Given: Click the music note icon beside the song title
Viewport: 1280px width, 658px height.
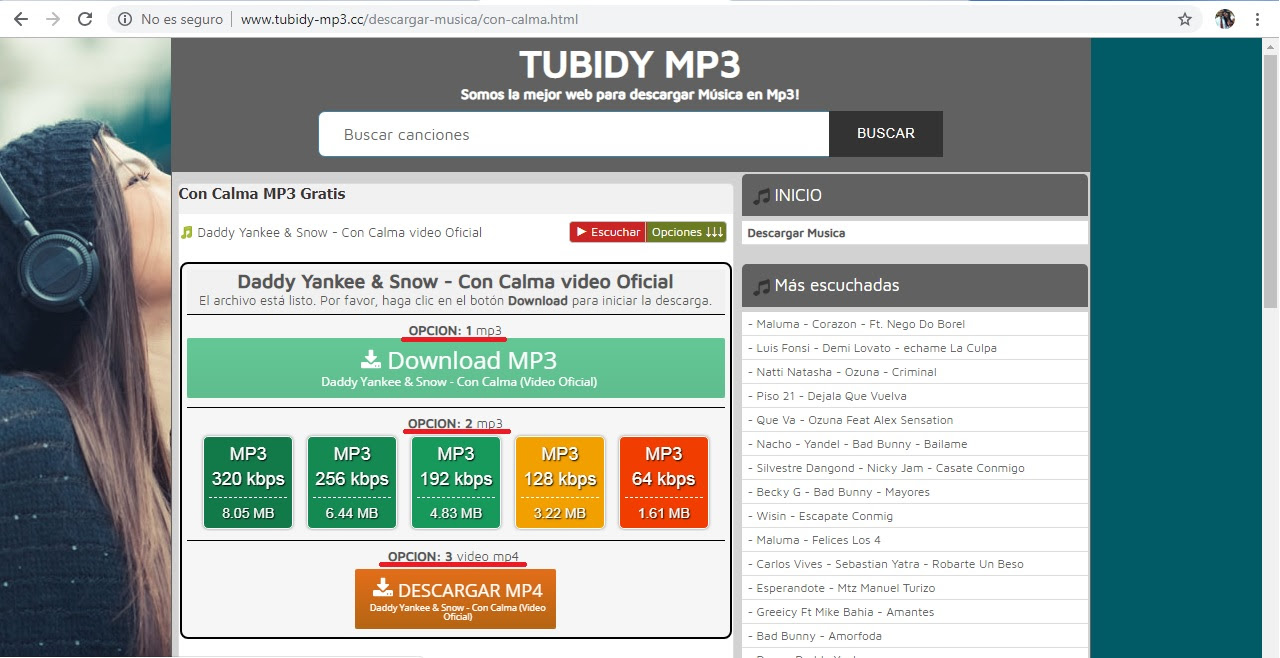Looking at the screenshot, I should pos(186,232).
